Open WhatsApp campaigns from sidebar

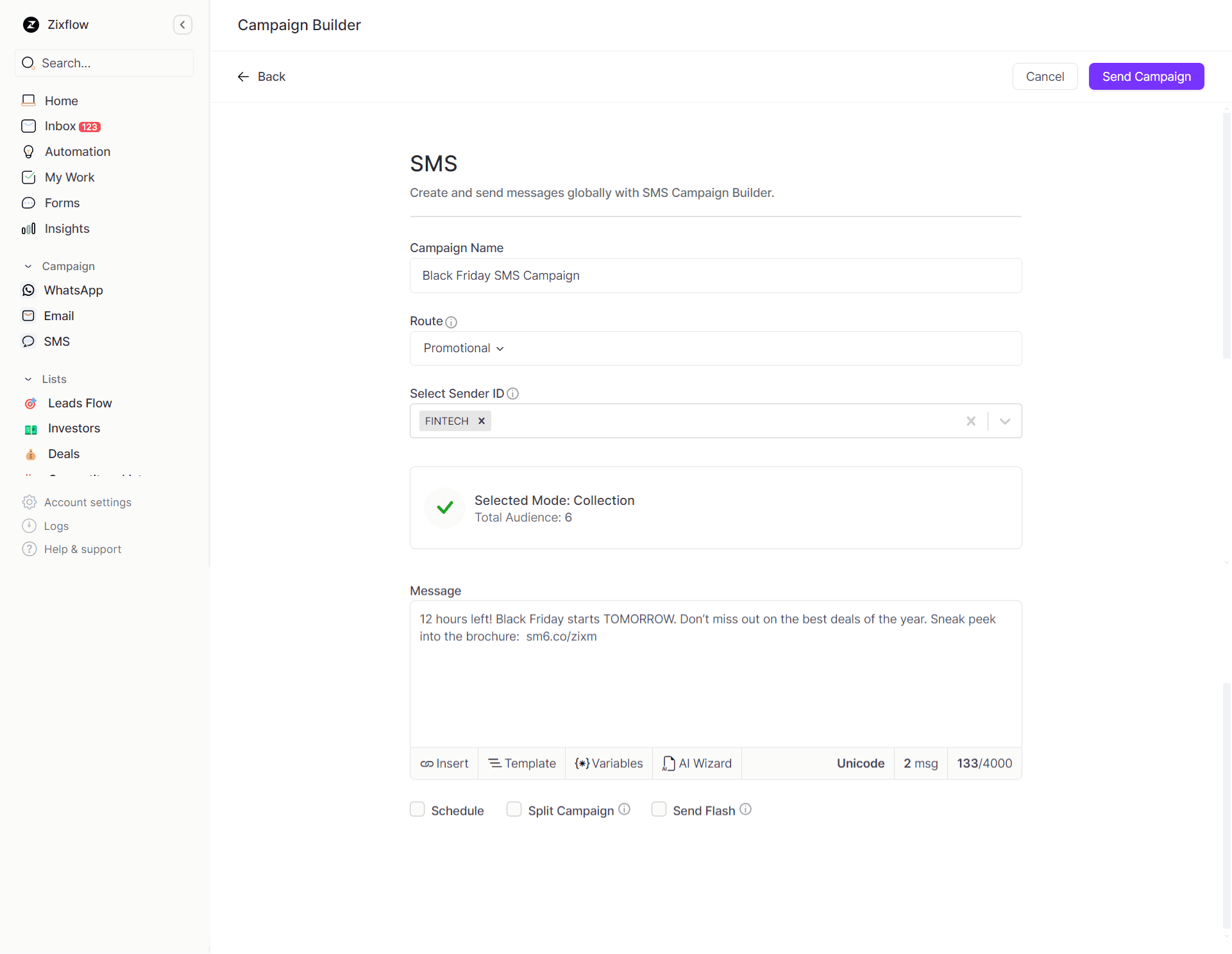point(73,291)
